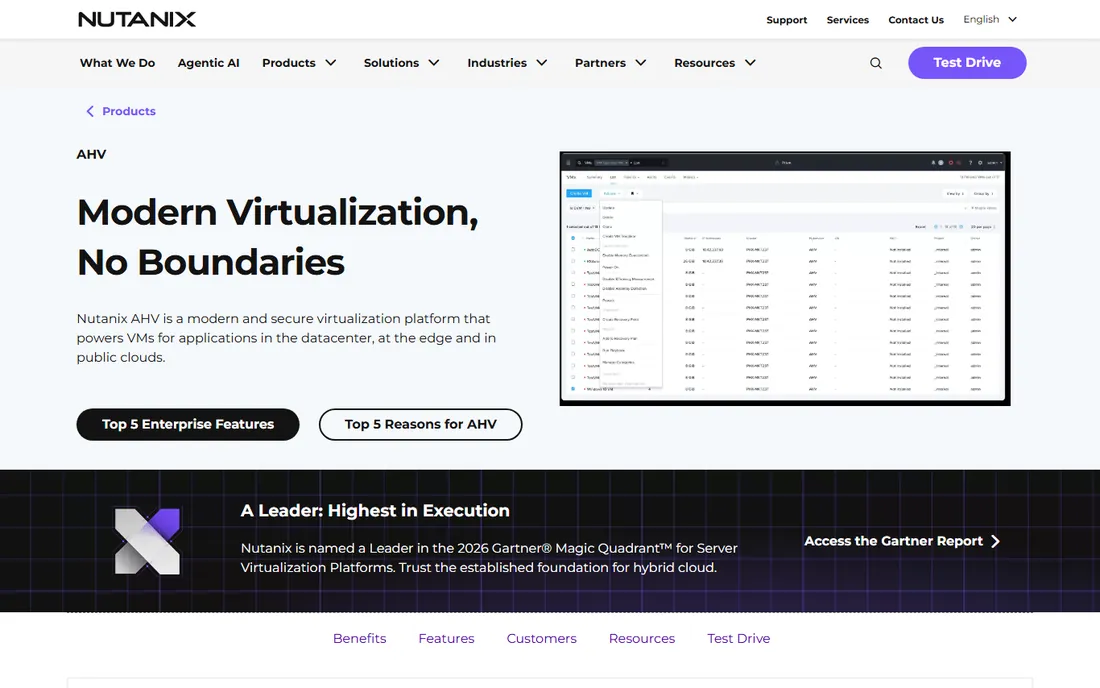Jump to the Test Drive section tab
1100x688 pixels.
(x=739, y=639)
